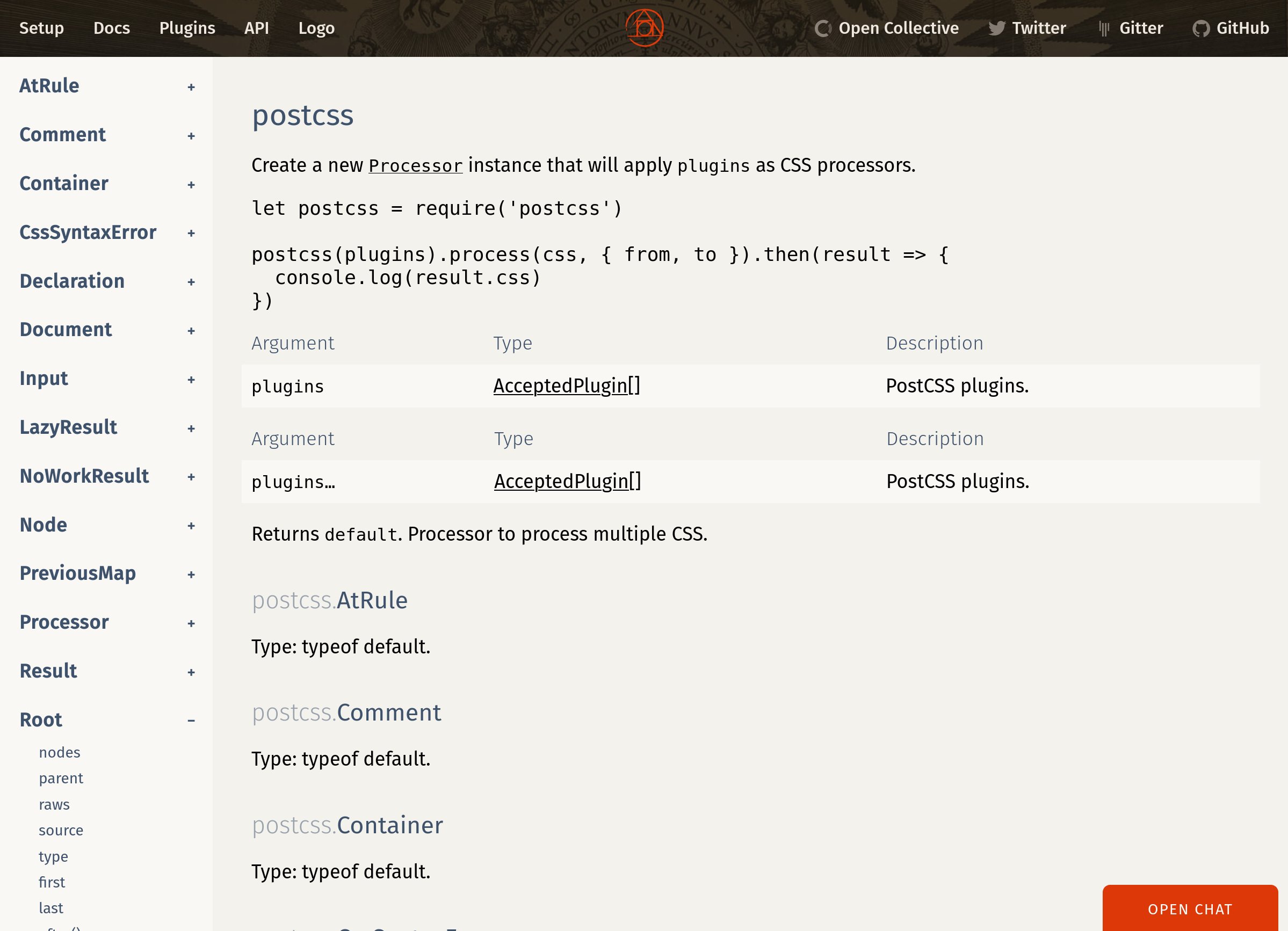
Task: Open the Document sidebar heading
Action: pyautogui.click(x=66, y=330)
